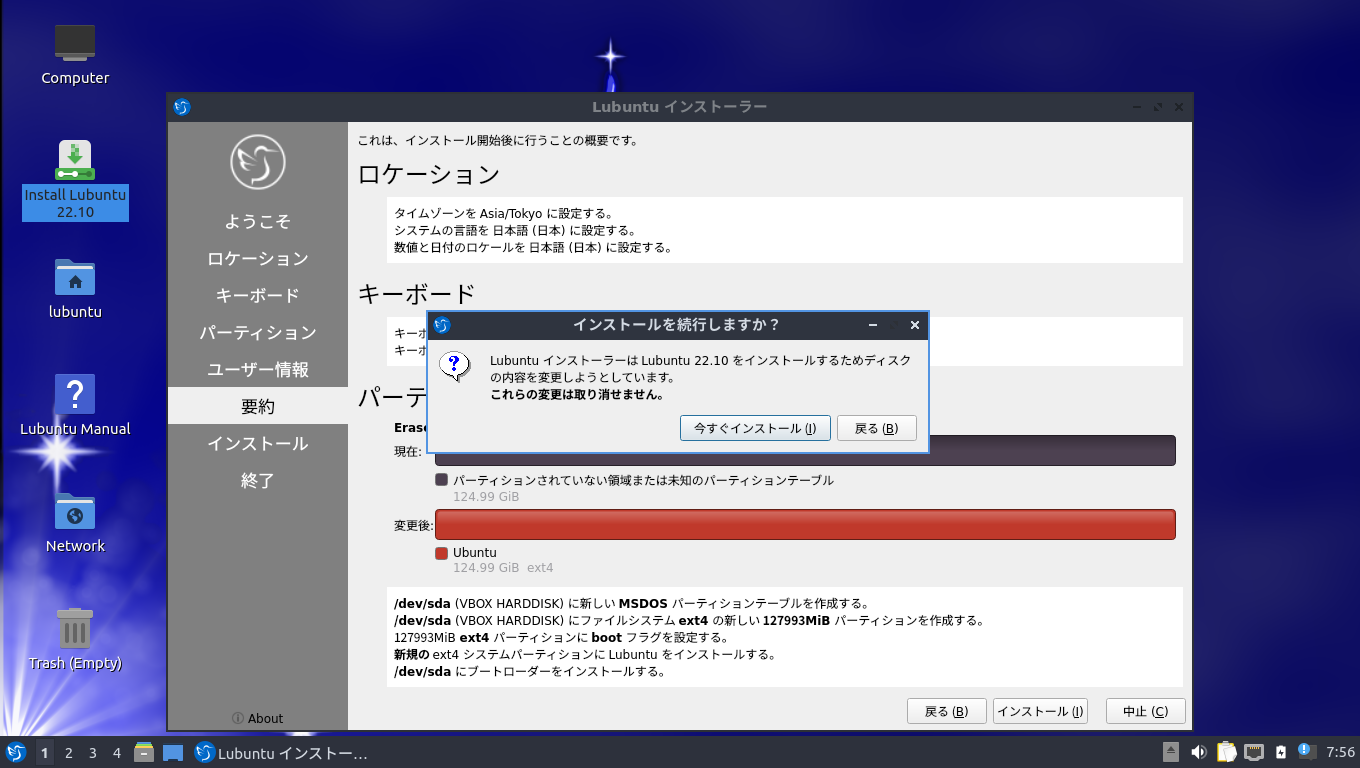Click the removable media eject tray icon
Viewport: 1360px width, 768px height.
(x=1171, y=752)
